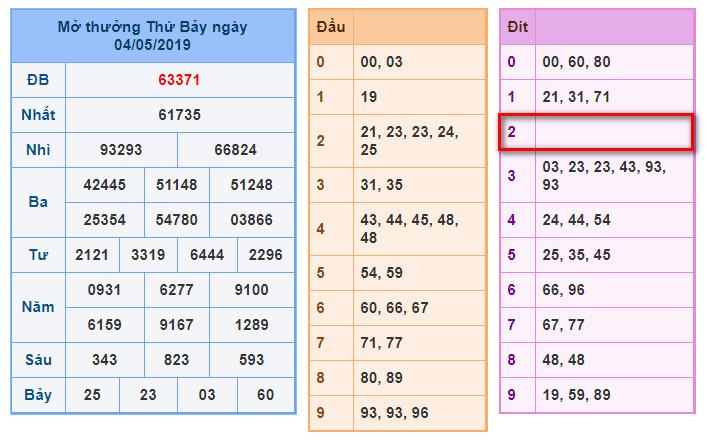The width and height of the screenshot is (707, 441).
Task: Select the sixth prize number 823
Action: click(178, 360)
